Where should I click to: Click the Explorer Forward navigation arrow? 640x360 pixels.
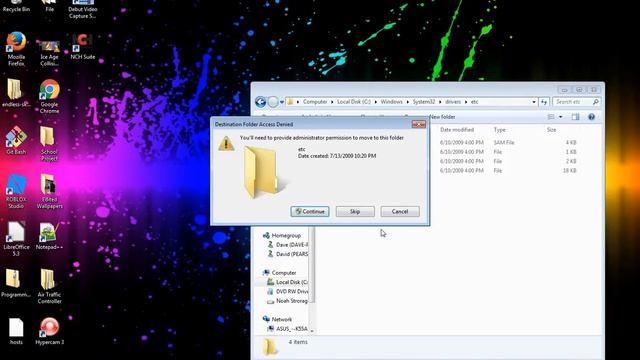tap(273, 102)
